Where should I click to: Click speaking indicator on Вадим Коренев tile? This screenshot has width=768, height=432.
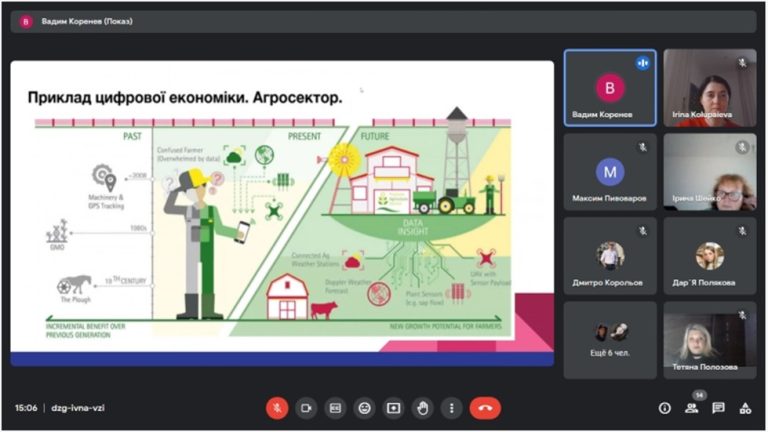click(x=643, y=63)
